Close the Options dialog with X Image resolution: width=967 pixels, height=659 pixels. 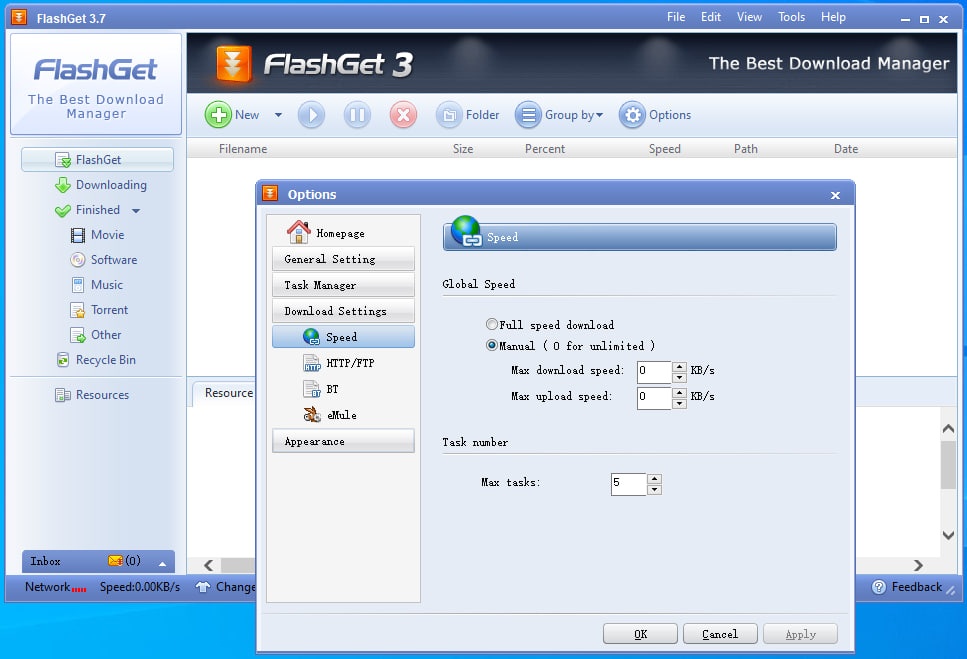click(835, 195)
